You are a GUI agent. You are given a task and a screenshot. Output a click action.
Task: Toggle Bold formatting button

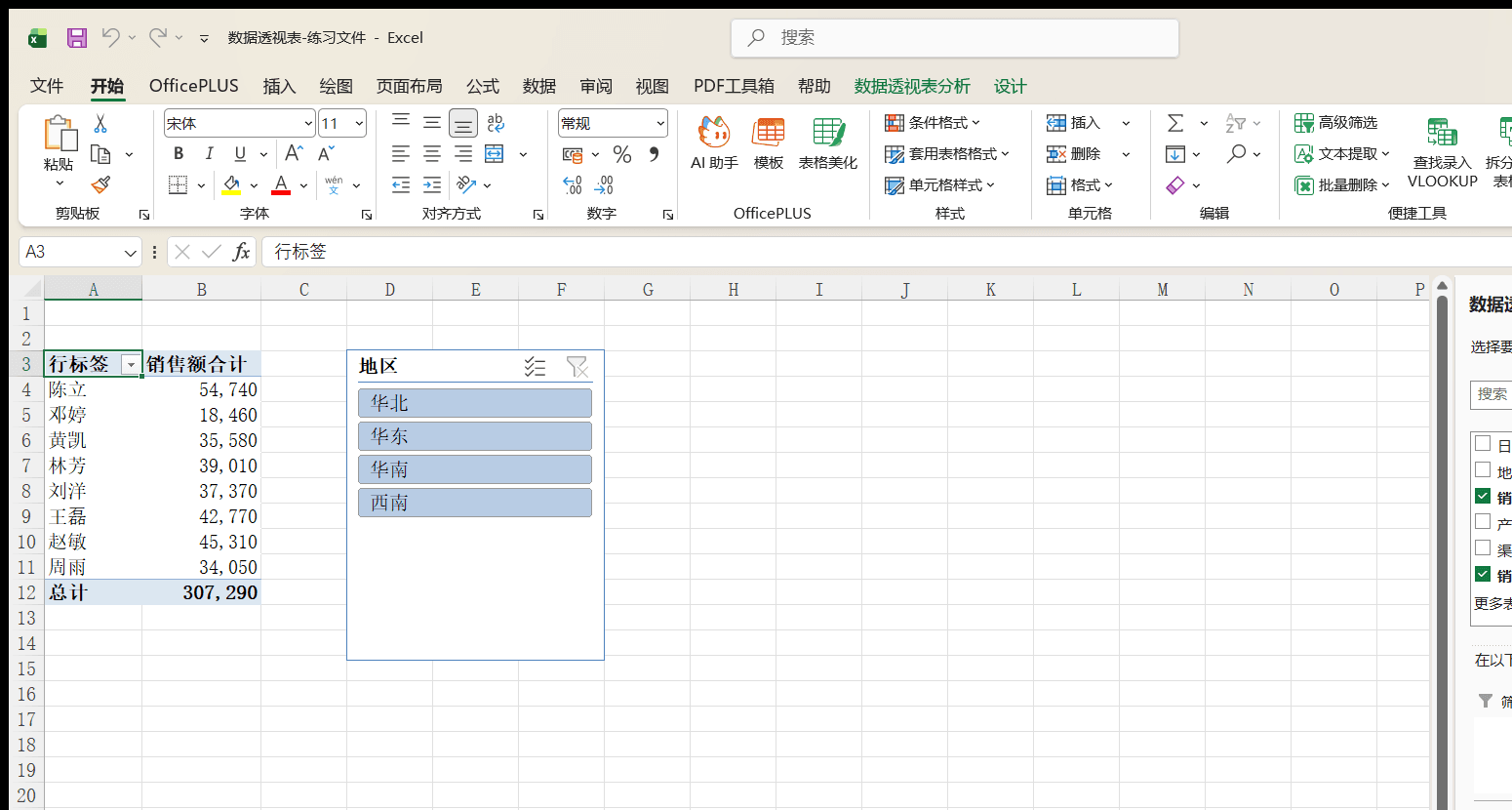[x=179, y=153]
